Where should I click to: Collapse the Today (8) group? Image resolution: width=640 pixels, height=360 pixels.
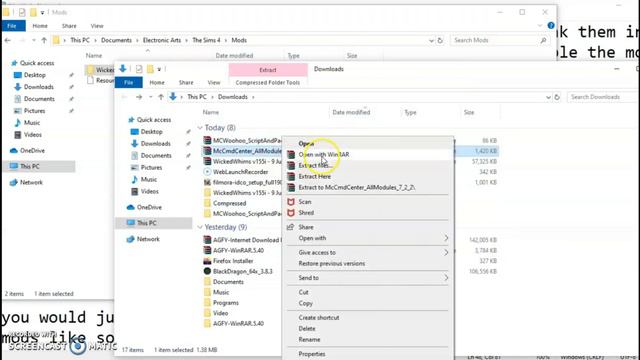point(200,128)
